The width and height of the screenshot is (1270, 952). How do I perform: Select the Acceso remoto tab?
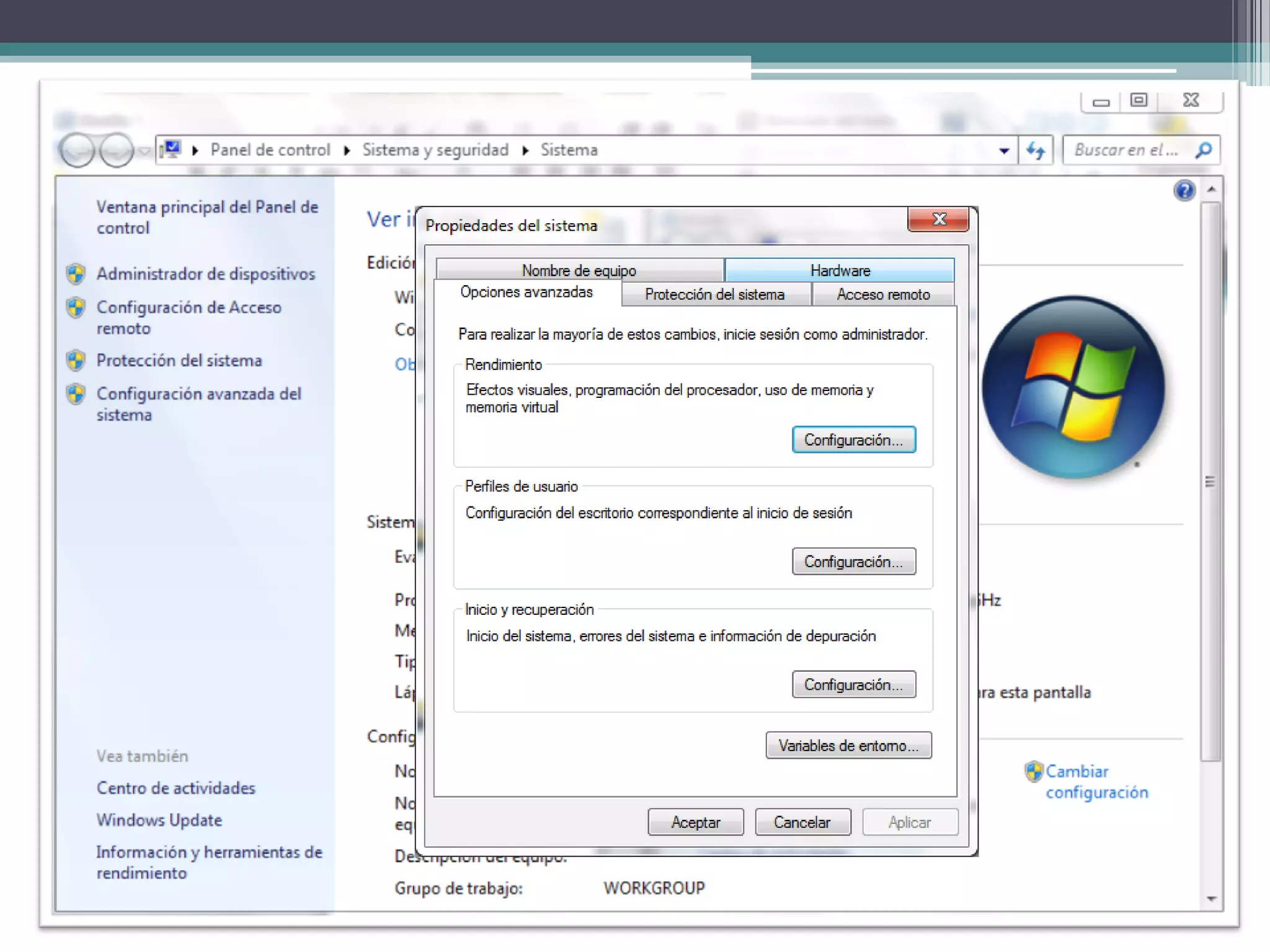coord(883,294)
